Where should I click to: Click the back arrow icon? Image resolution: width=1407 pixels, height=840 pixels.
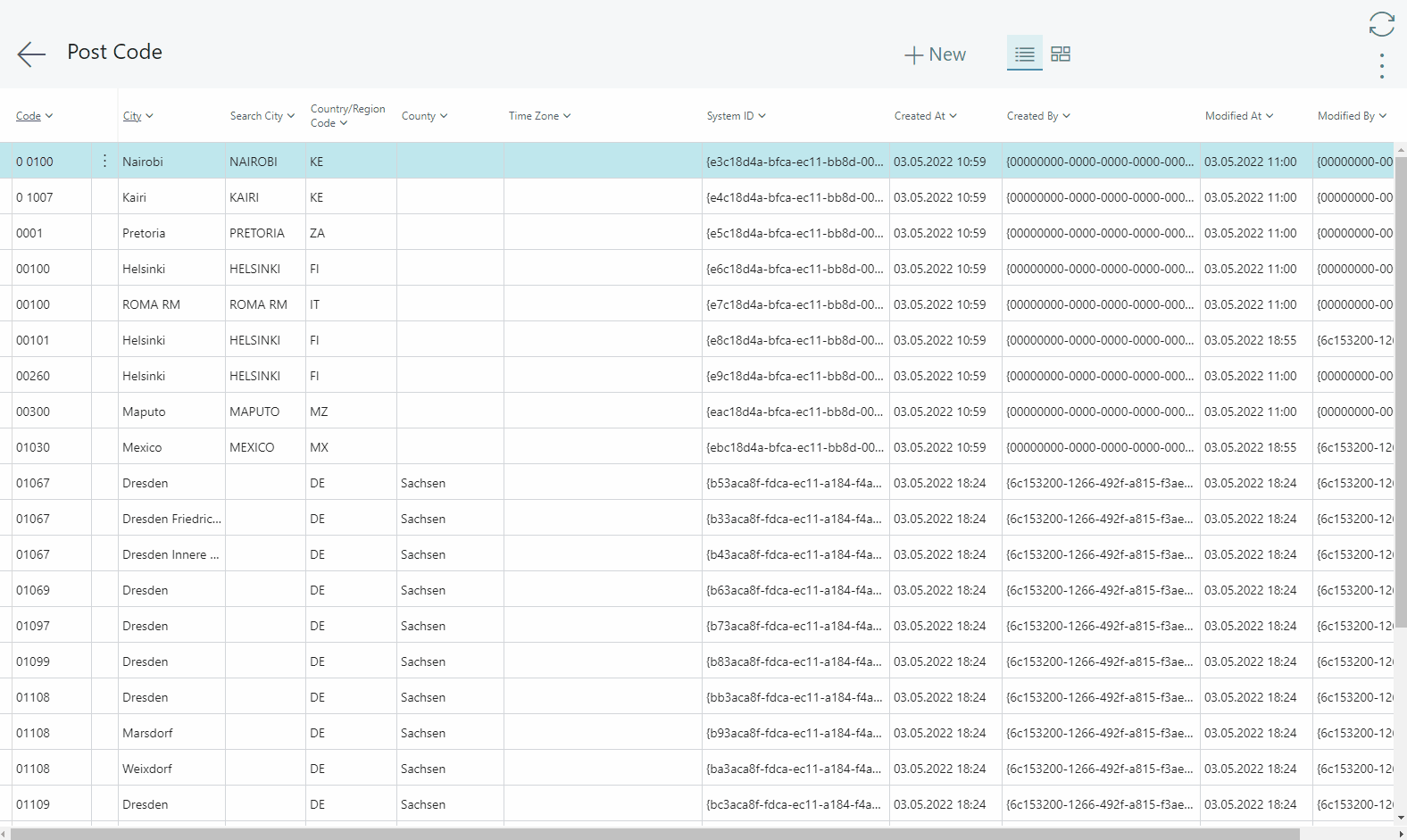coord(31,54)
